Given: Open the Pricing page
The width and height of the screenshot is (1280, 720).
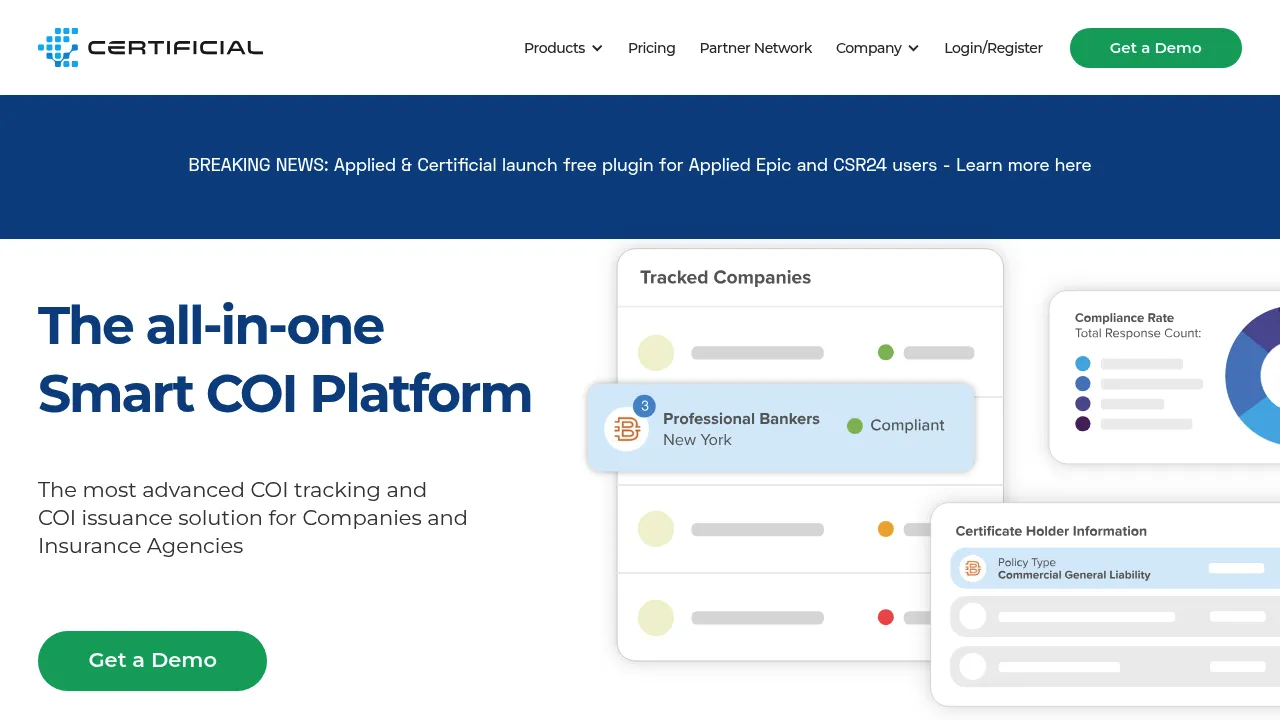Looking at the screenshot, I should coord(652,48).
